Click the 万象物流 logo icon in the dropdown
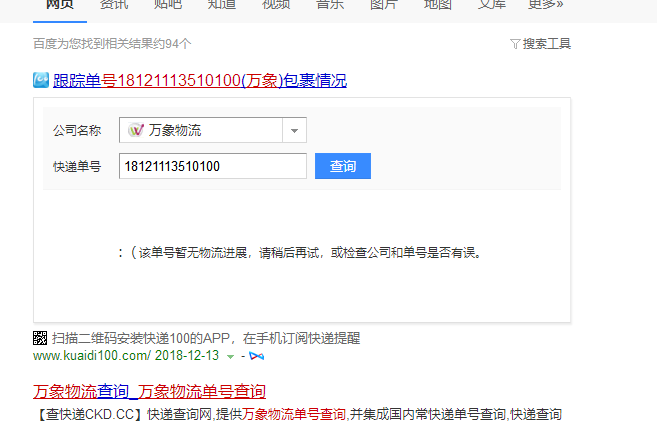This screenshot has width=657, height=426. click(x=136, y=130)
